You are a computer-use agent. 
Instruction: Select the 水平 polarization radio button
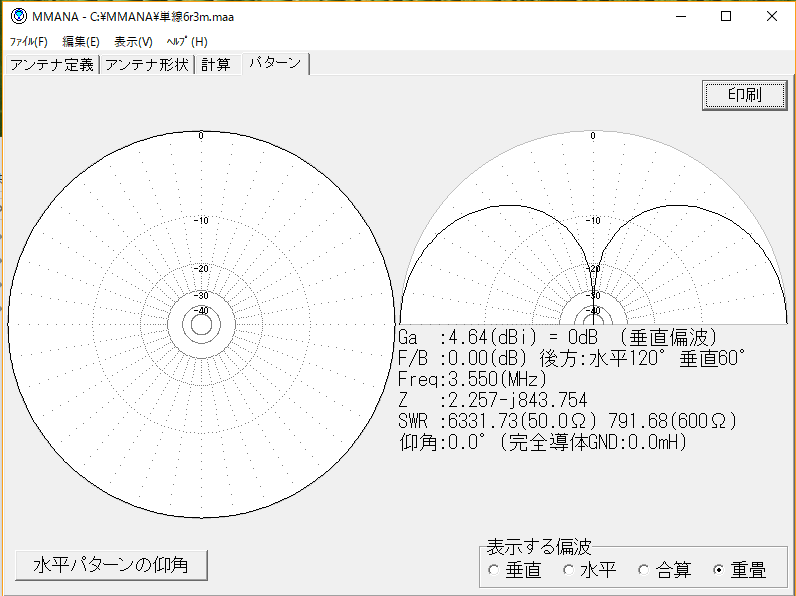590,570
